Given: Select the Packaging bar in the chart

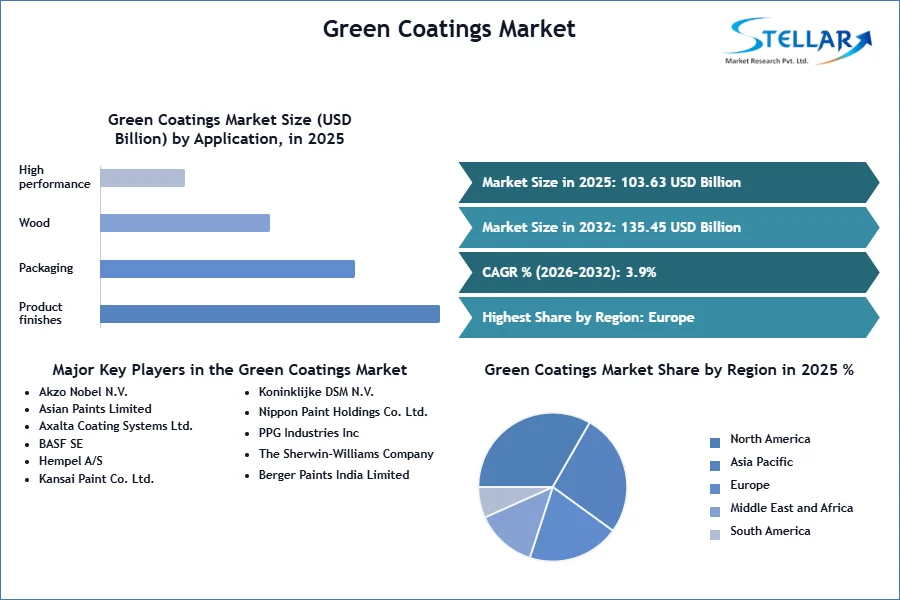Looking at the screenshot, I should (x=227, y=269).
